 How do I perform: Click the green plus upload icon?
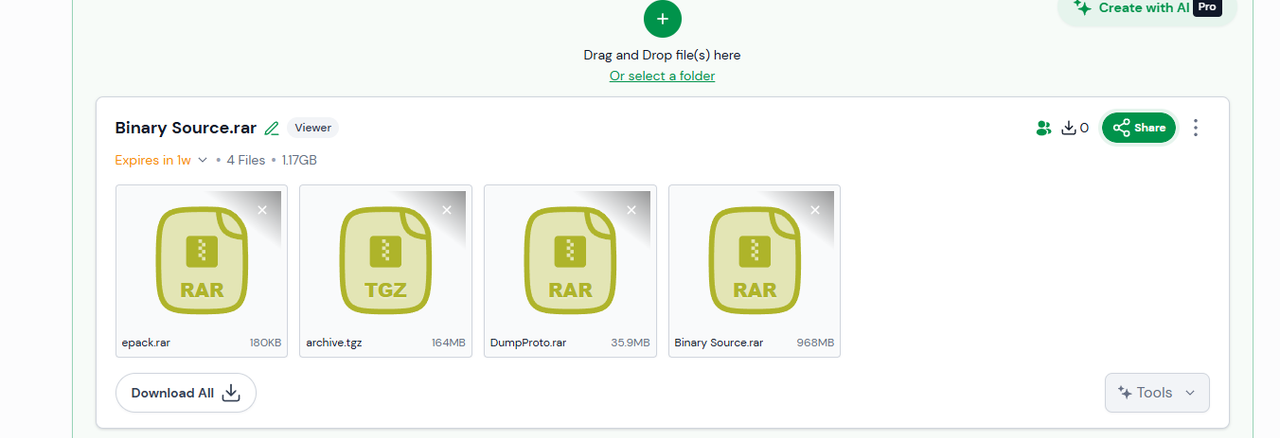click(662, 18)
